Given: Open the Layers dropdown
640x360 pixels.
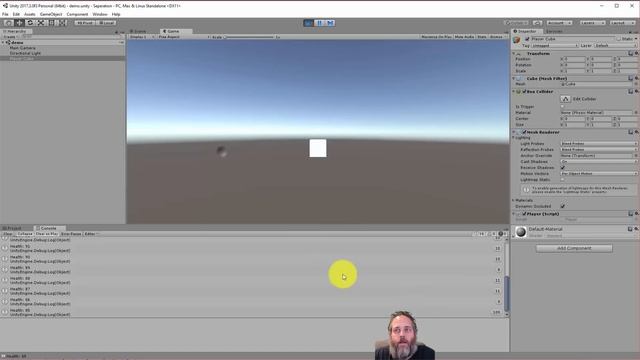Looking at the screenshot, I should pyautogui.click(x=592, y=23).
